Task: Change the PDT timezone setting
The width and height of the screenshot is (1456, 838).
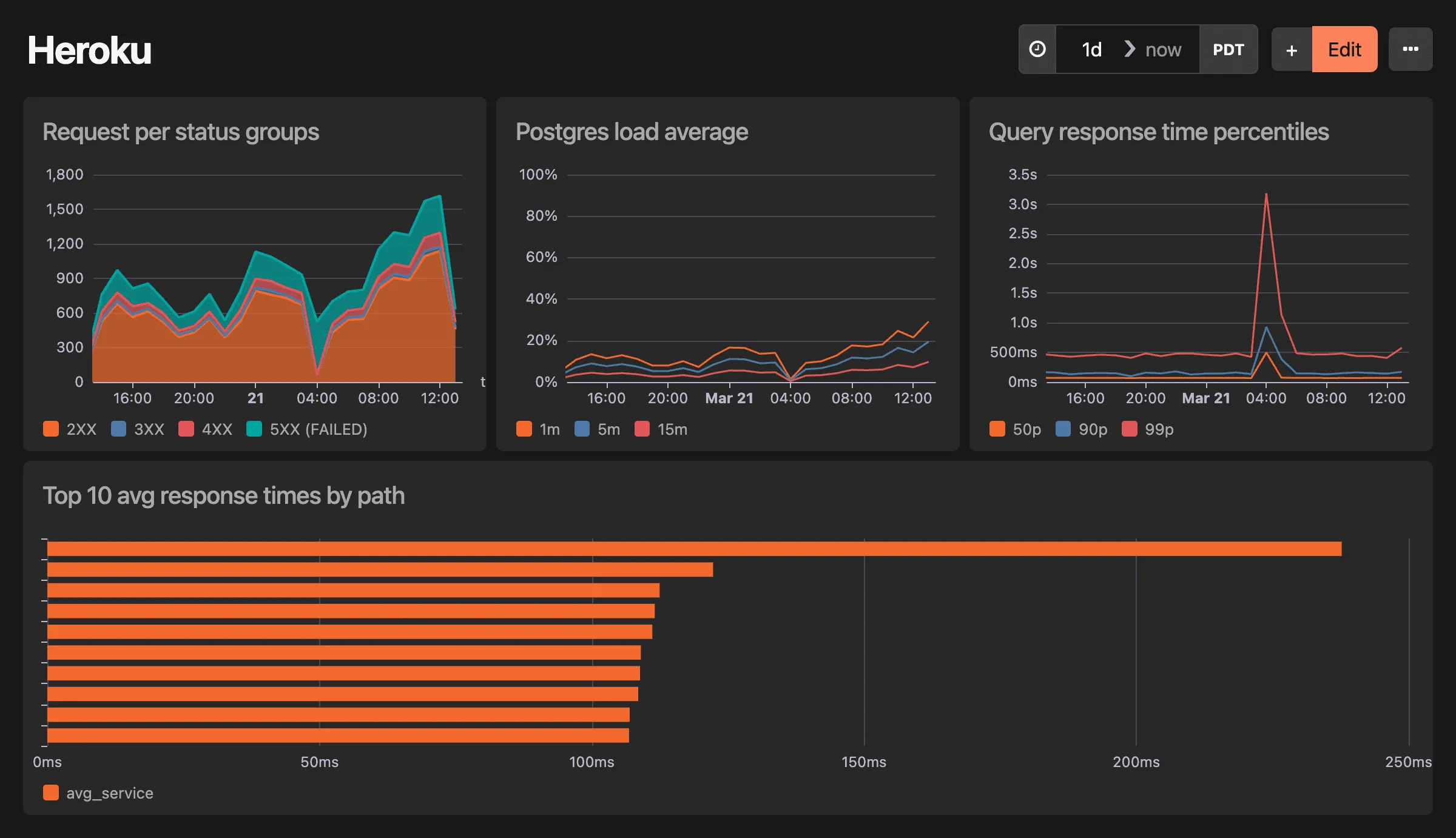Action: 1229,49
